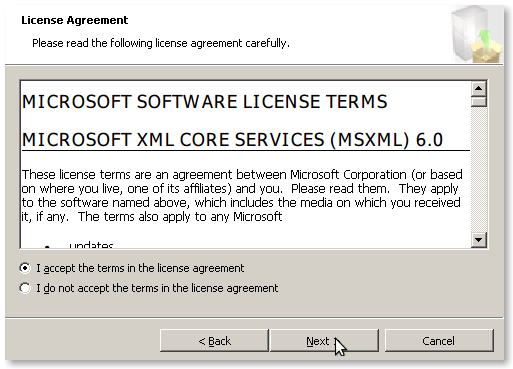Viewport: 513px width, 369px height.
Task: Click the words "Microsoft Corporation" in the license text
Action: coord(348,175)
